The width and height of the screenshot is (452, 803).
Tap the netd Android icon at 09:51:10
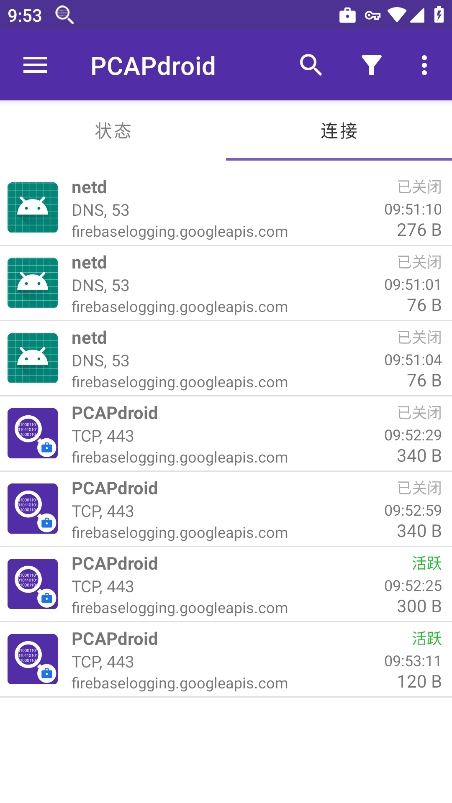click(x=33, y=207)
